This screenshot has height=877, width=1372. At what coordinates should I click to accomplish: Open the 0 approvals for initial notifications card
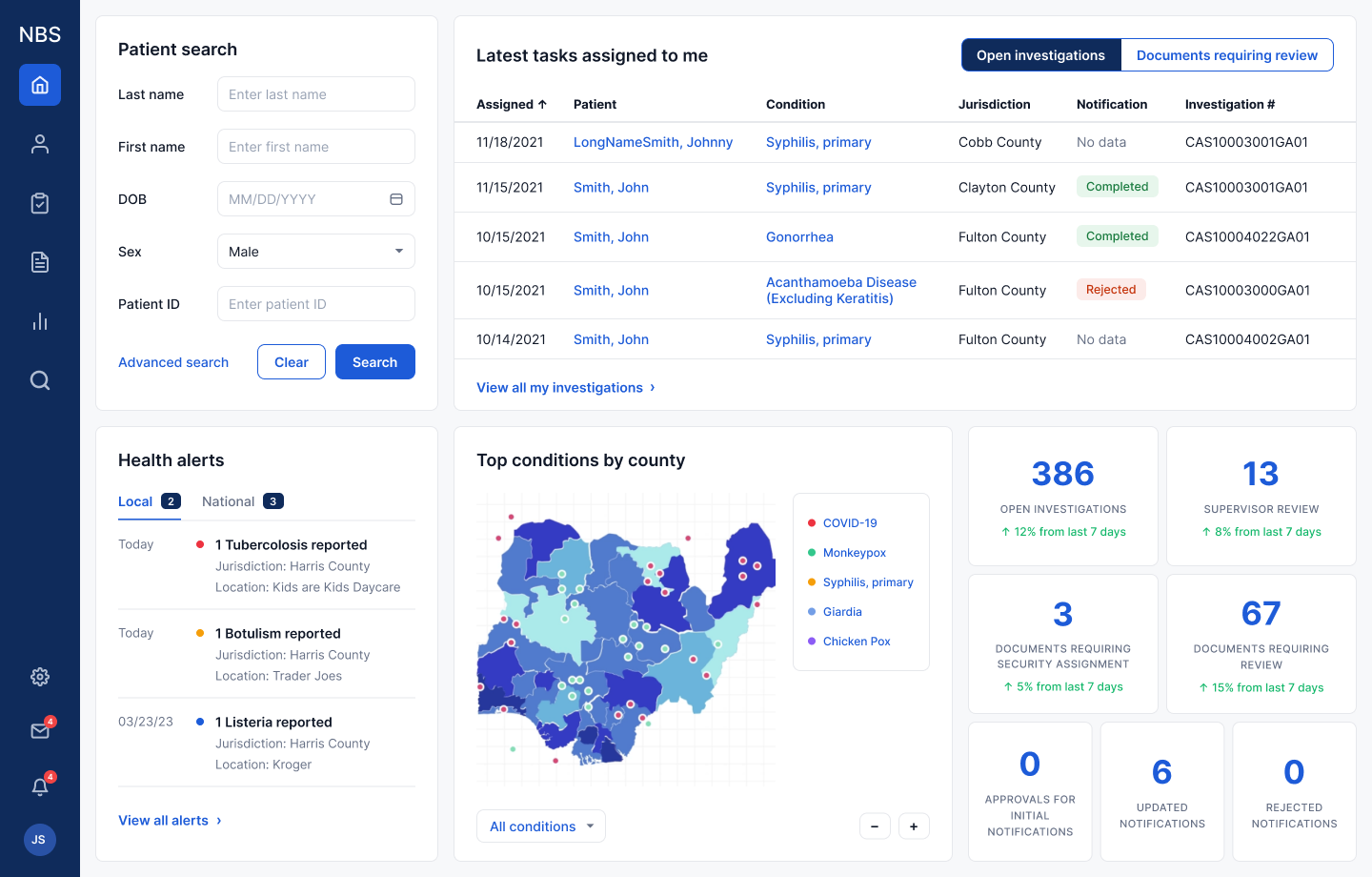pos(1030,791)
